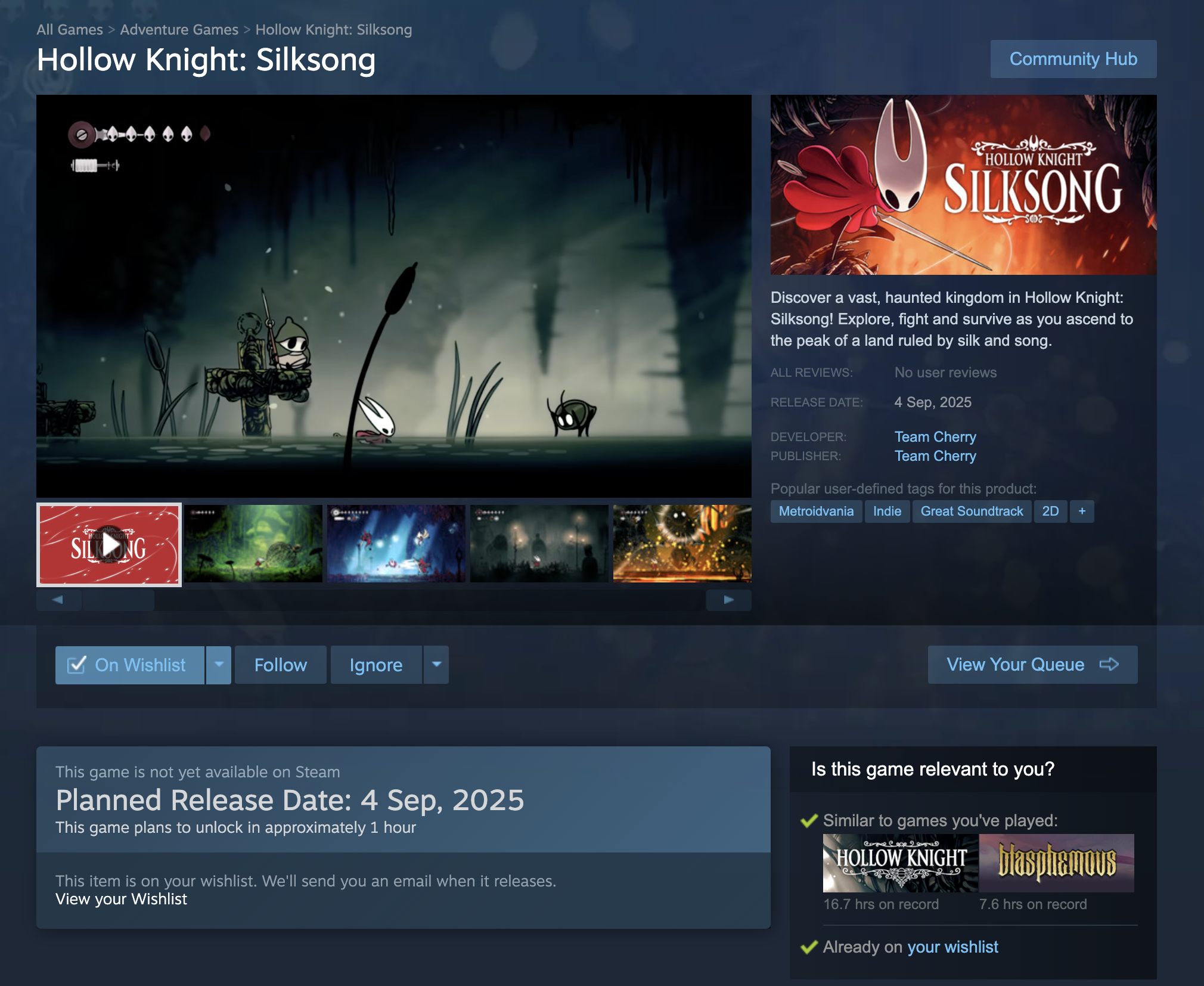This screenshot has width=1204, height=986.
Task: Click the screenshot strip scrollbar handle
Action: pos(119,600)
